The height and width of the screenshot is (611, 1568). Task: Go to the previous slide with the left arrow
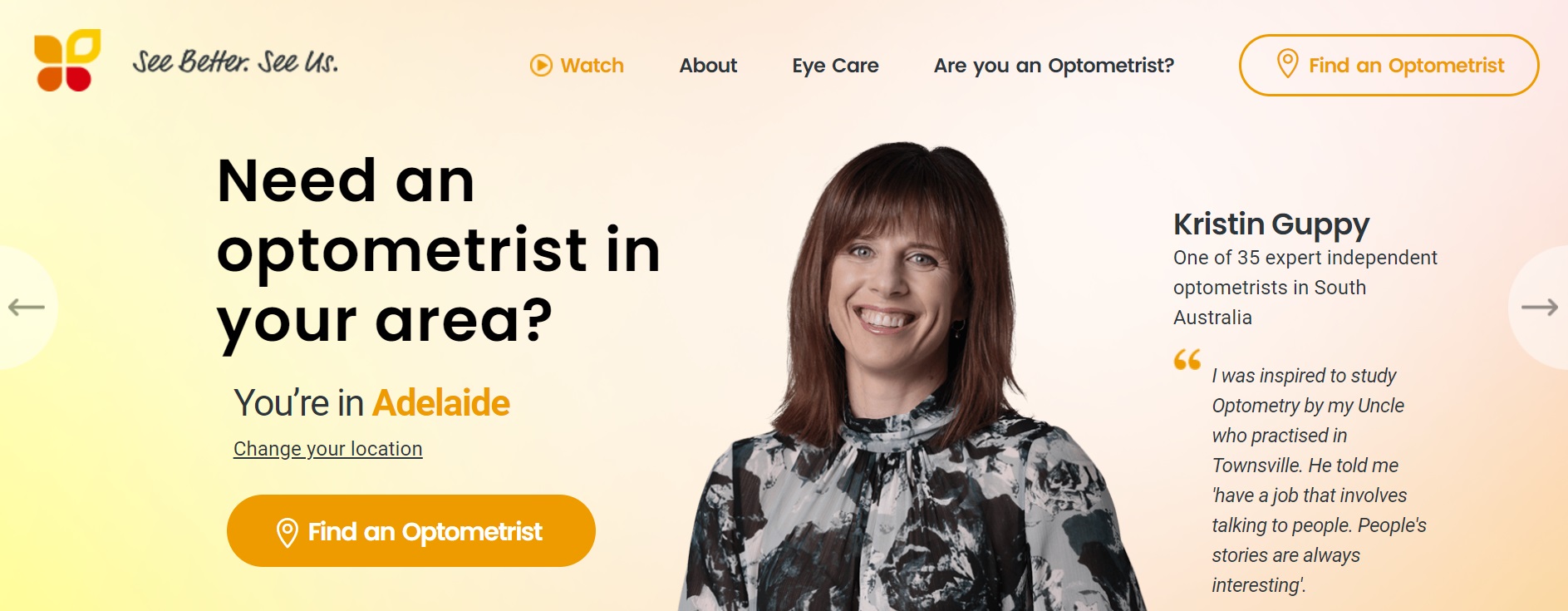(x=26, y=307)
